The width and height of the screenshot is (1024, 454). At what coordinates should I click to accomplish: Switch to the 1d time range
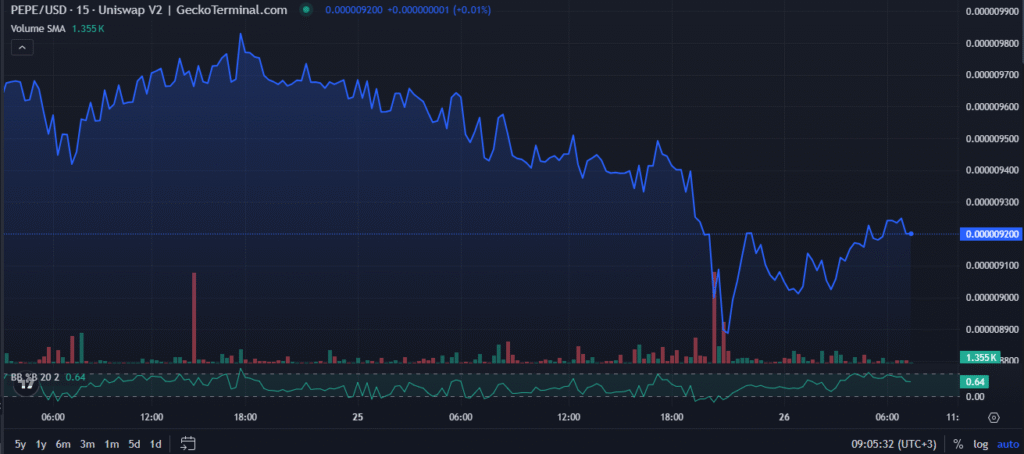[x=155, y=443]
